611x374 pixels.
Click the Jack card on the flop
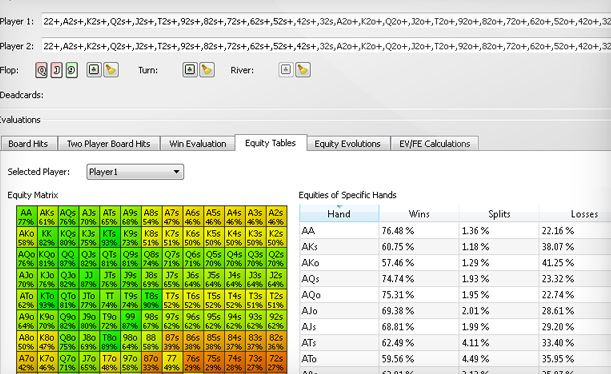pyautogui.click(x=57, y=71)
